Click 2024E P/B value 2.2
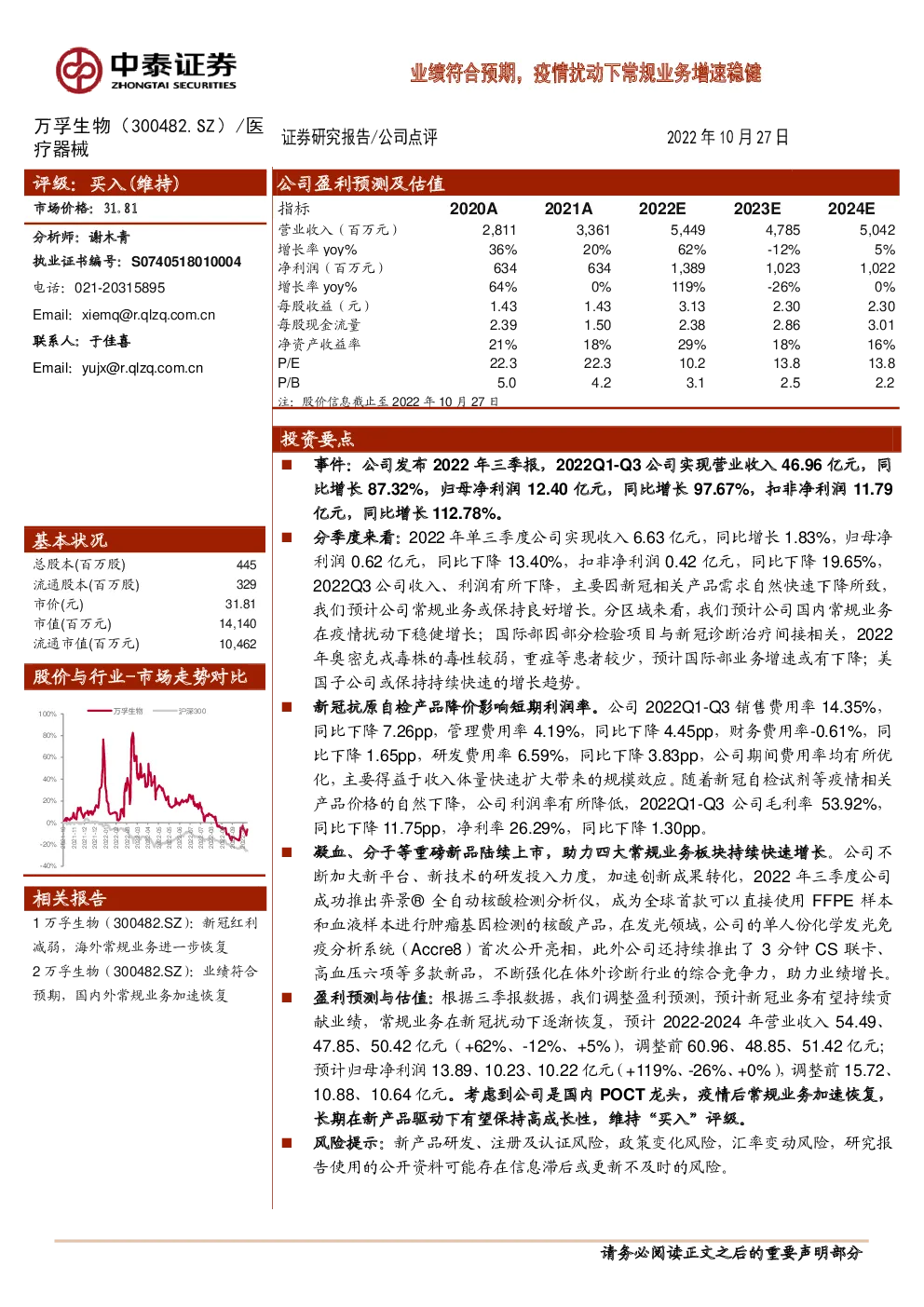 885,383
